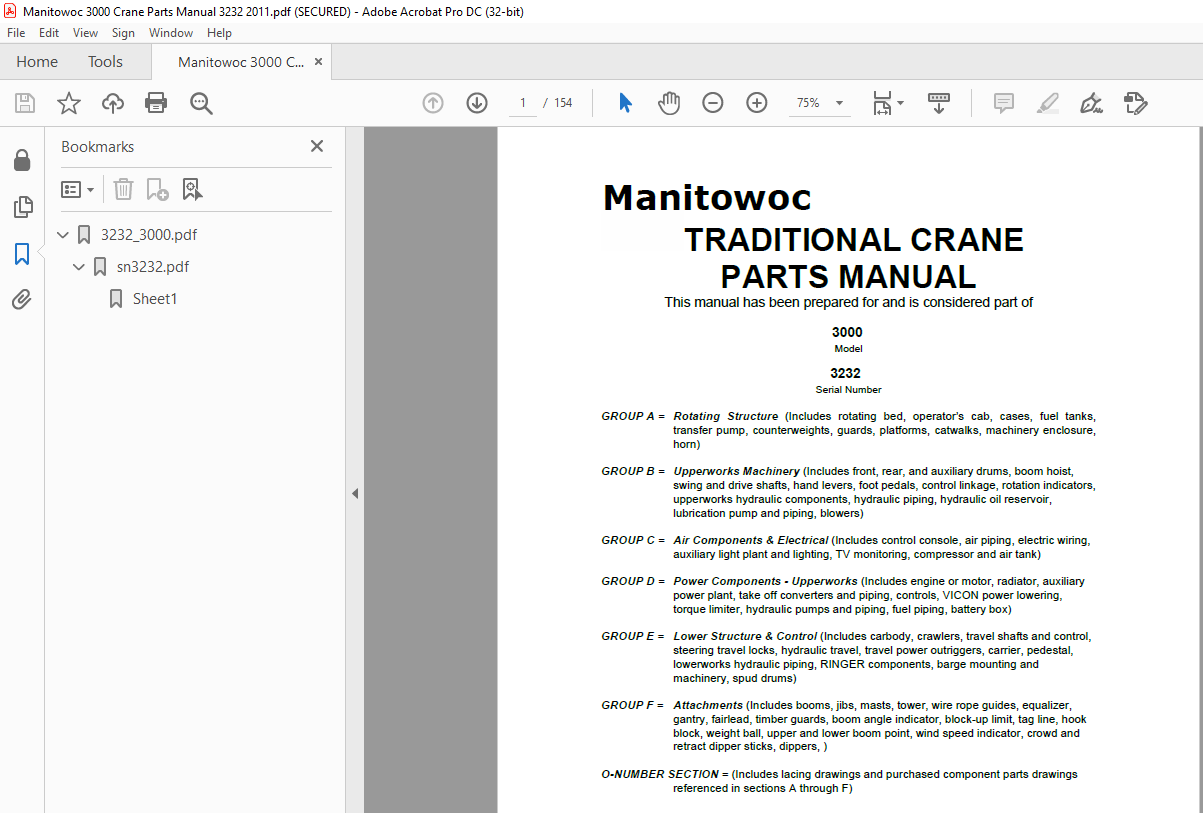Select the highlight text pen tool
Screen dimensions: 1203x813
[1047, 103]
